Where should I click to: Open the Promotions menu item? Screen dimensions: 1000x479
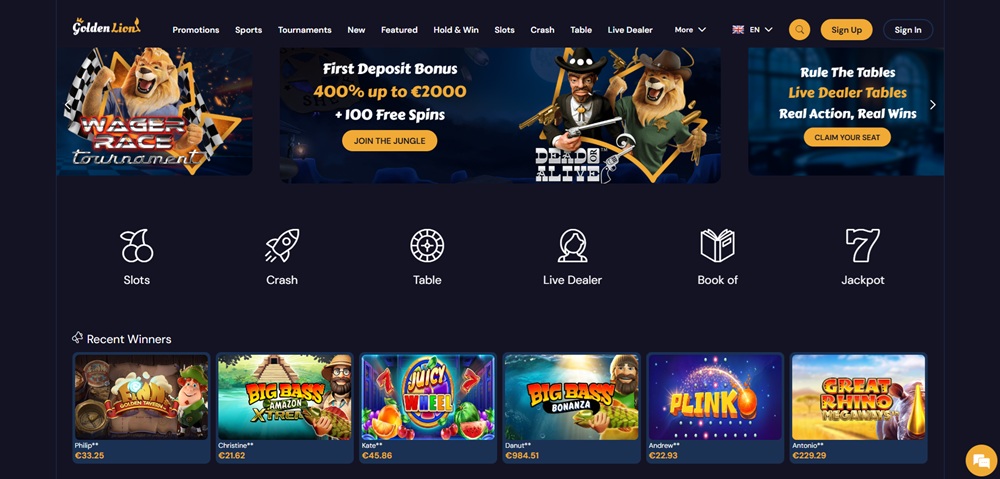[x=196, y=30]
